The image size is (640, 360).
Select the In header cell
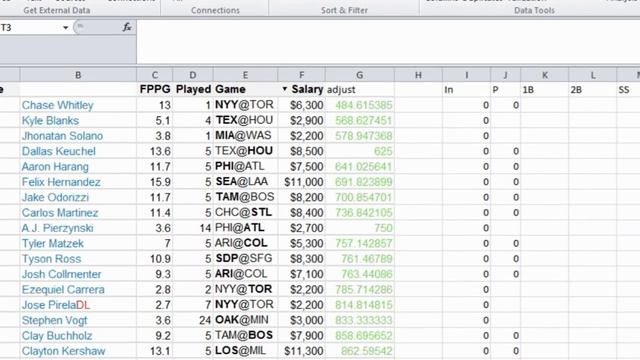[467, 89]
